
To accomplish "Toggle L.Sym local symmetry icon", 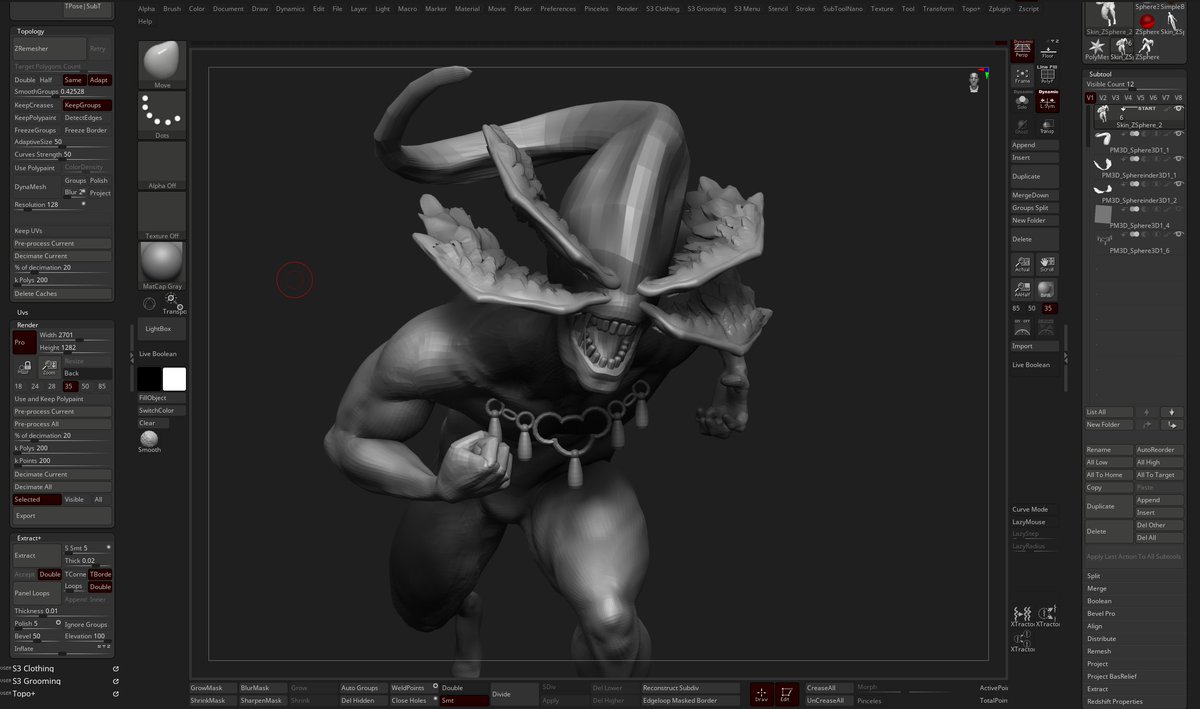I will coord(1048,100).
